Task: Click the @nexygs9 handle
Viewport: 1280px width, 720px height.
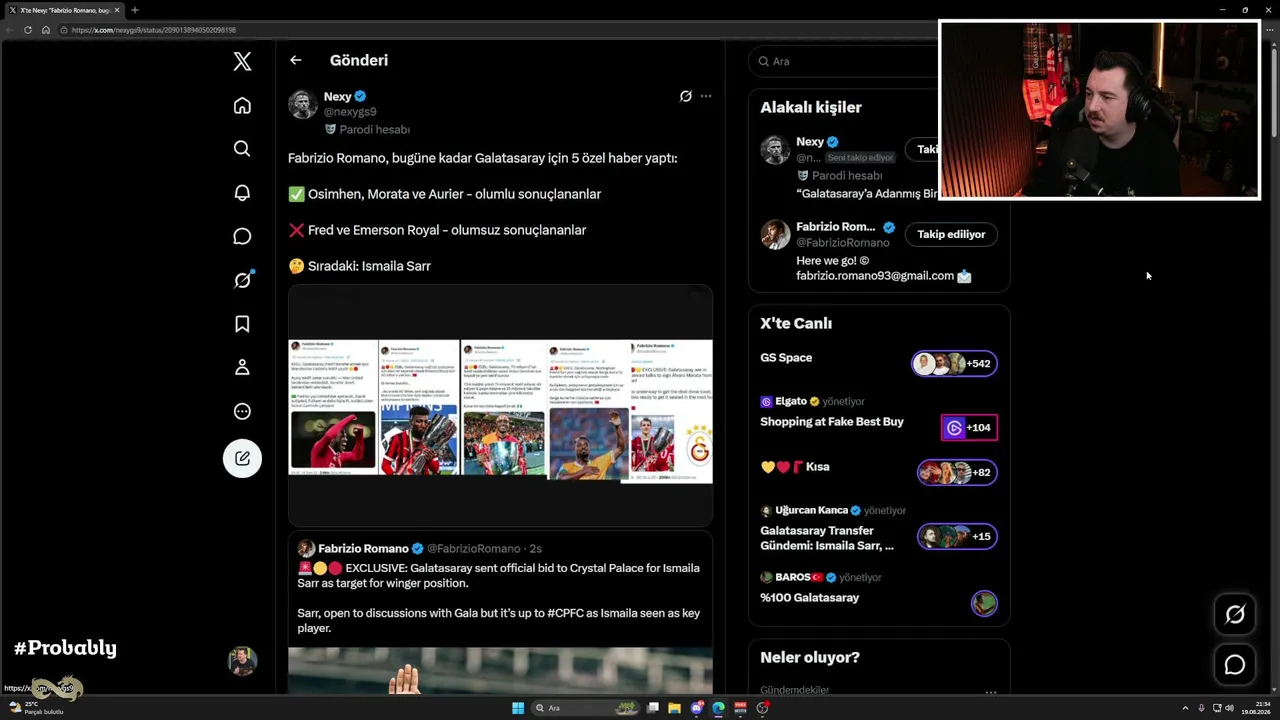Action: pyautogui.click(x=350, y=112)
